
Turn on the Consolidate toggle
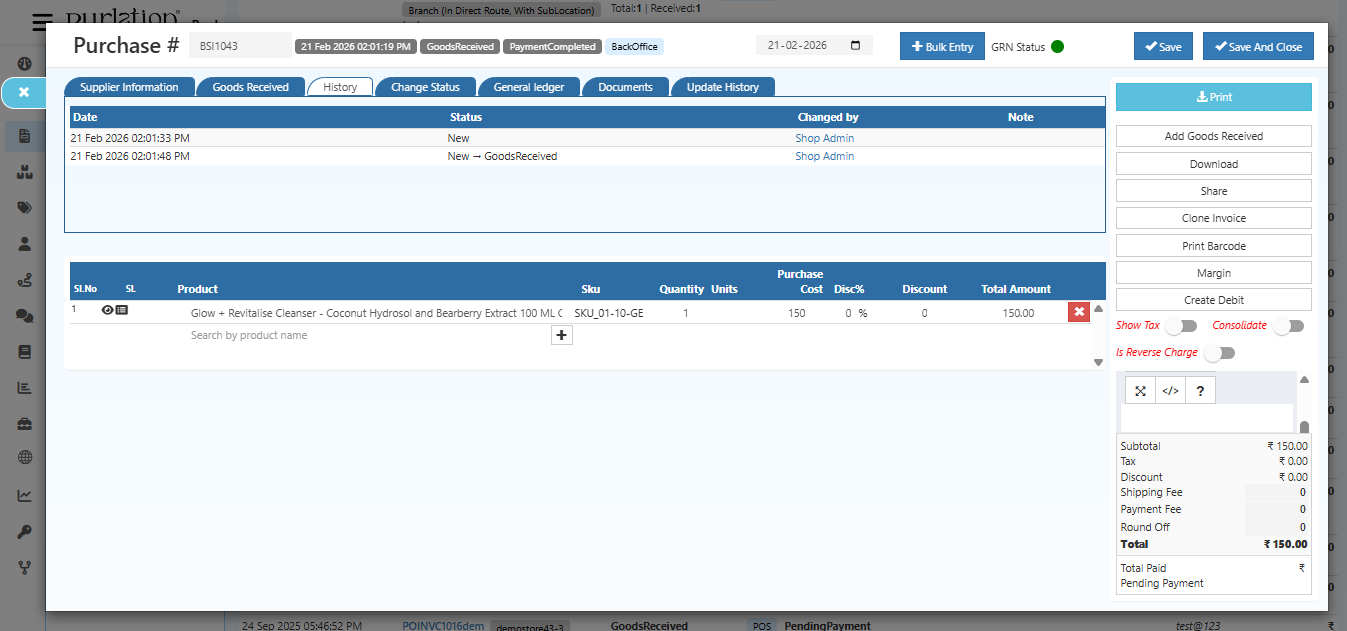1288,325
